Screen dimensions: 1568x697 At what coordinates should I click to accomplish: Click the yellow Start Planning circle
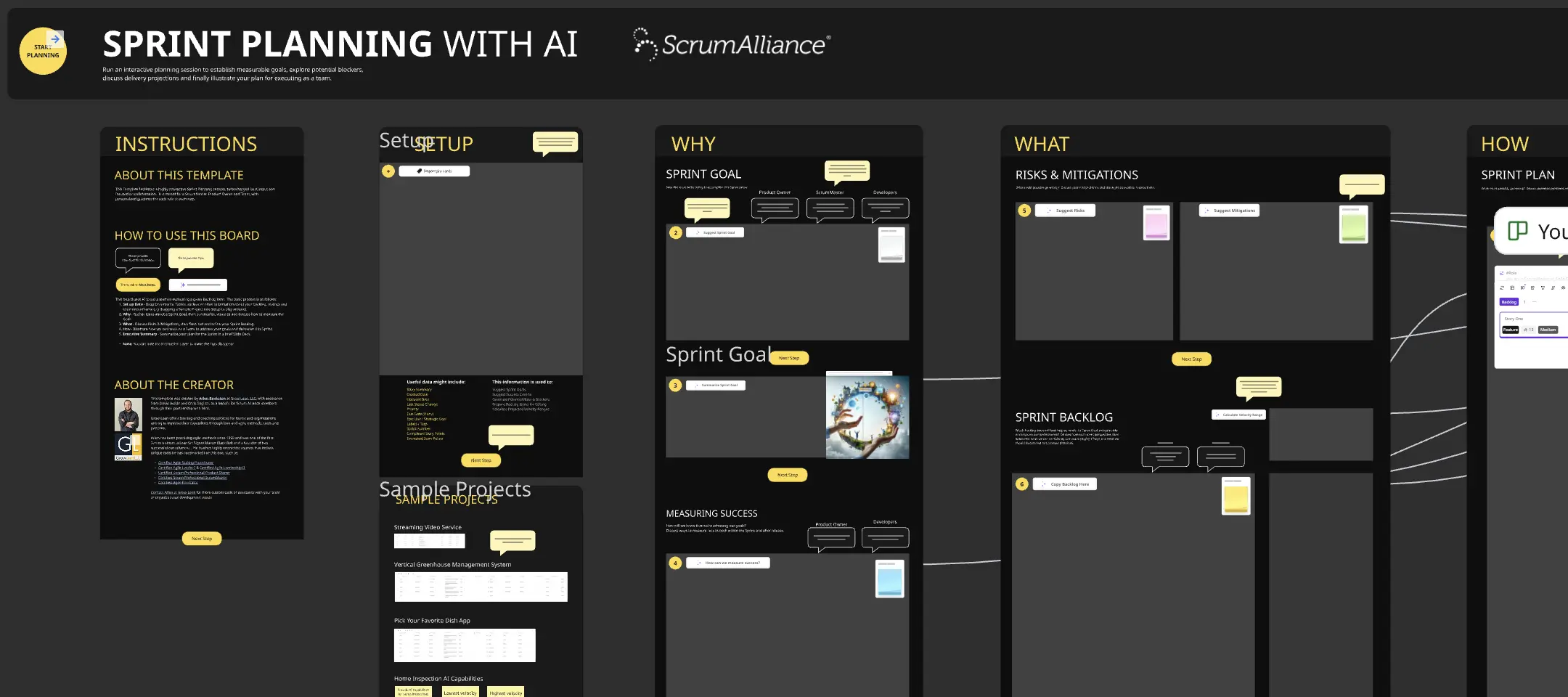[43, 52]
